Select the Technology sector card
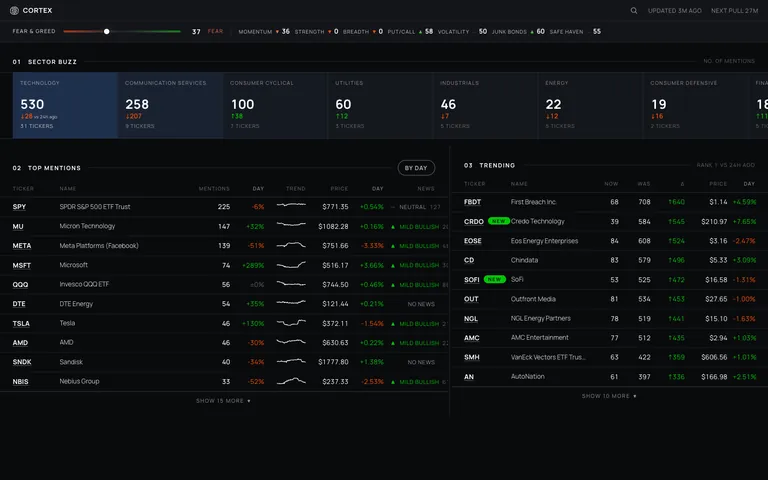 coord(65,105)
